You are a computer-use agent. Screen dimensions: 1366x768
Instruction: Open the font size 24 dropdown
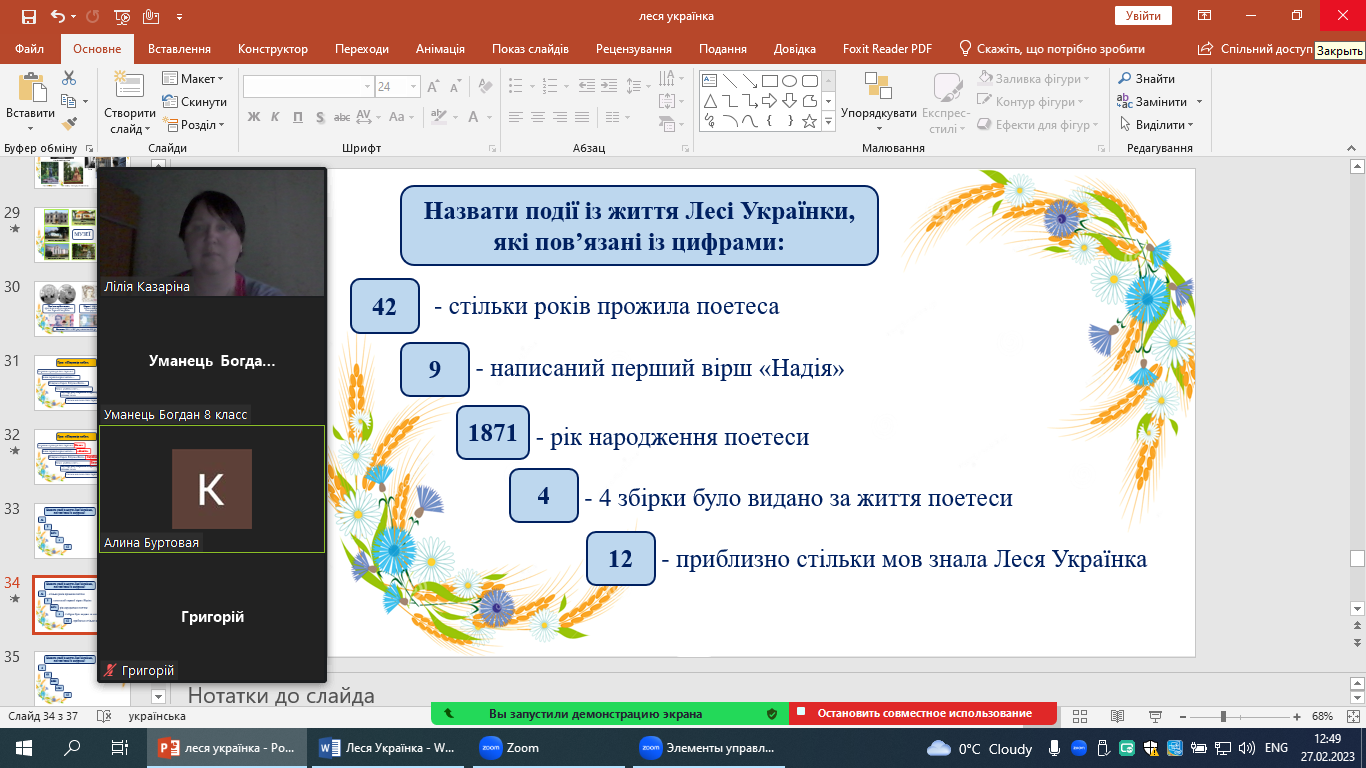413,87
